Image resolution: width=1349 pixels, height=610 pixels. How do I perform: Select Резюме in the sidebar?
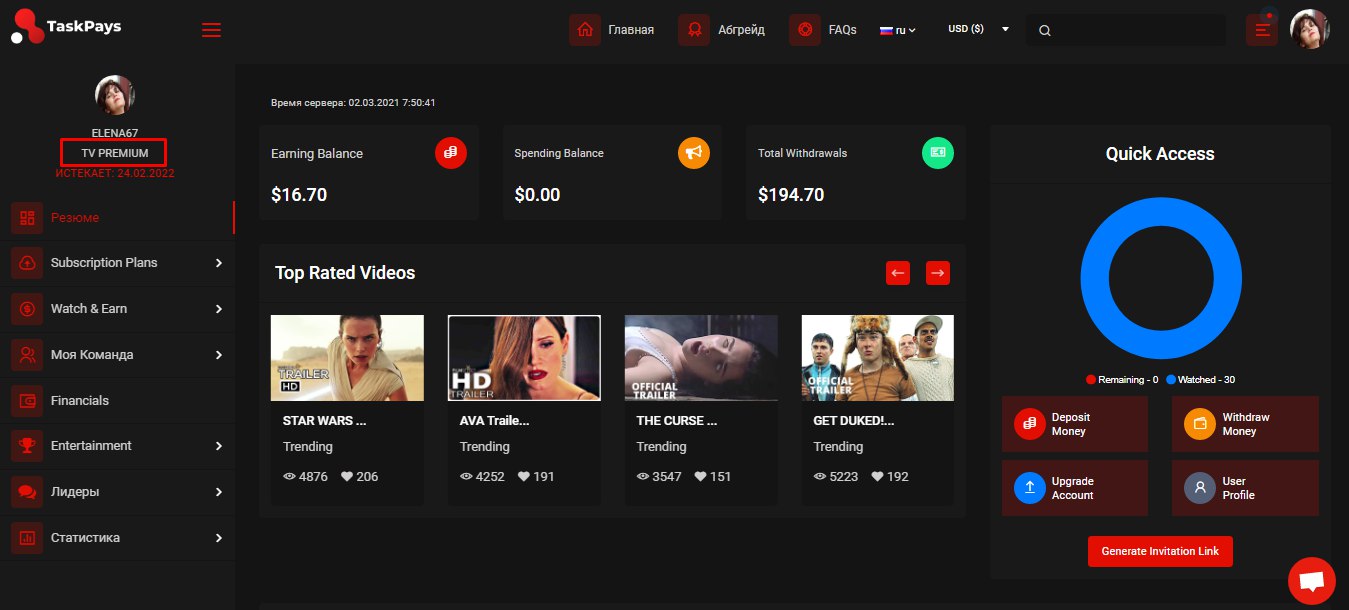pyautogui.click(x=117, y=217)
